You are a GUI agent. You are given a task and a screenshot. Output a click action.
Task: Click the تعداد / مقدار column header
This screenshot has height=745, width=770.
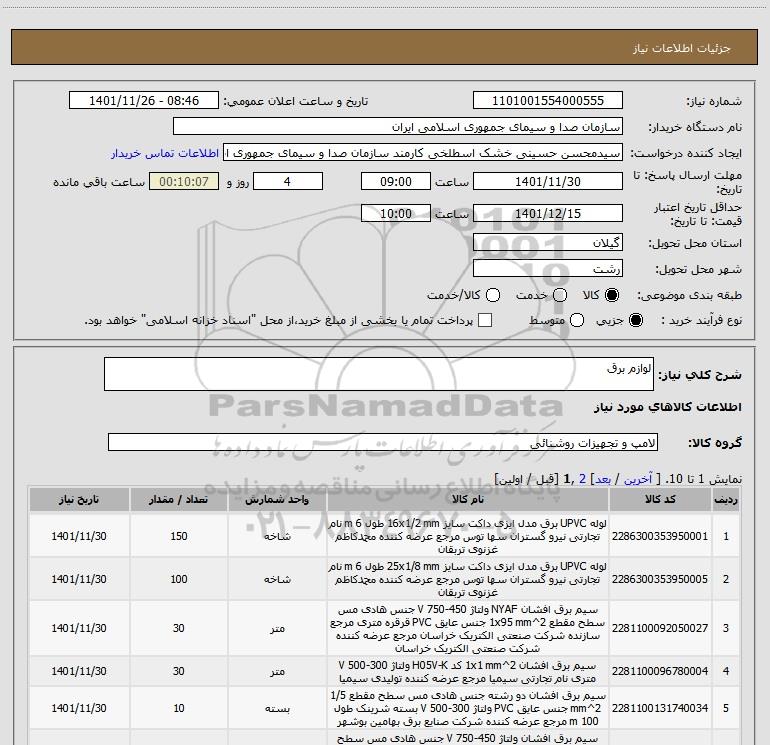pyautogui.click(x=178, y=499)
